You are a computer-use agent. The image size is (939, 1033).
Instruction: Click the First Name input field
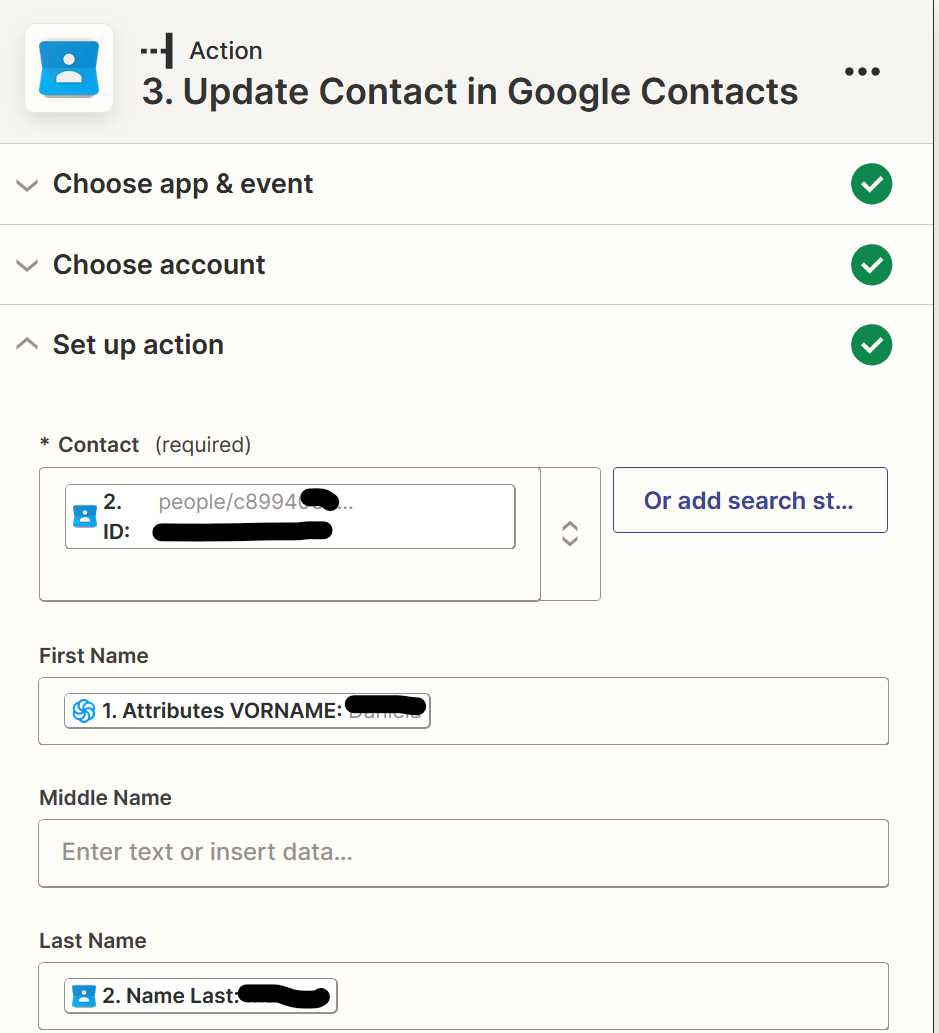tap(463, 711)
